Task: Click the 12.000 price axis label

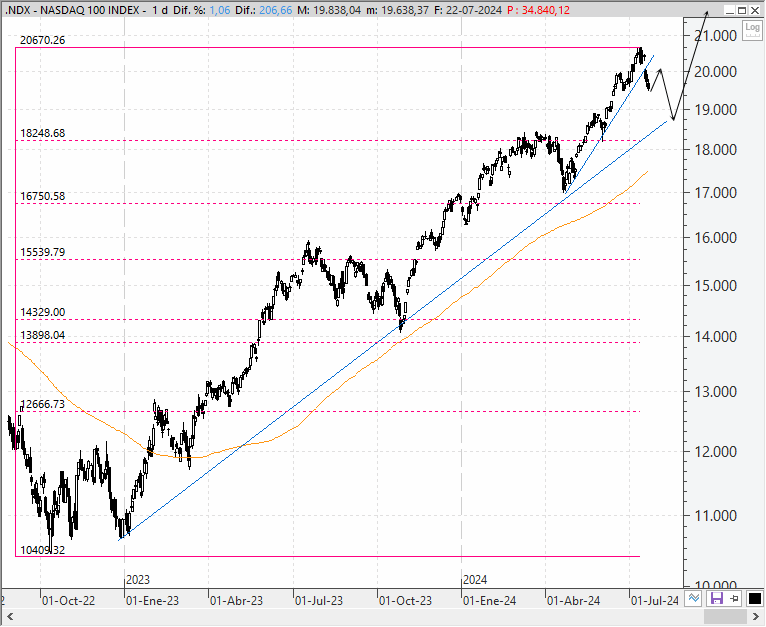Action: pyautogui.click(x=716, y=451)
